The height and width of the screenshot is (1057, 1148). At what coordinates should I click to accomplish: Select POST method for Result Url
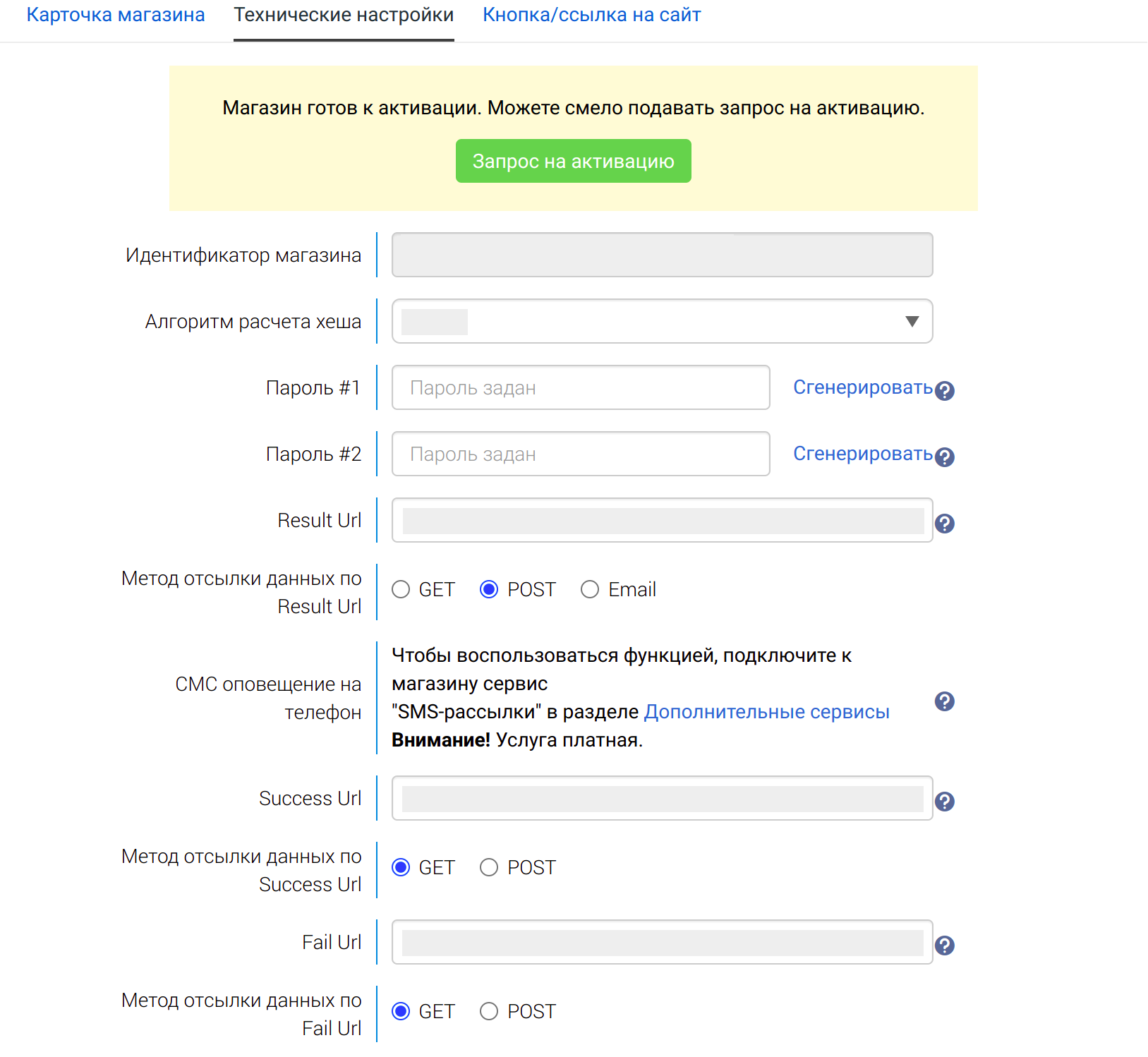point(489,589)
